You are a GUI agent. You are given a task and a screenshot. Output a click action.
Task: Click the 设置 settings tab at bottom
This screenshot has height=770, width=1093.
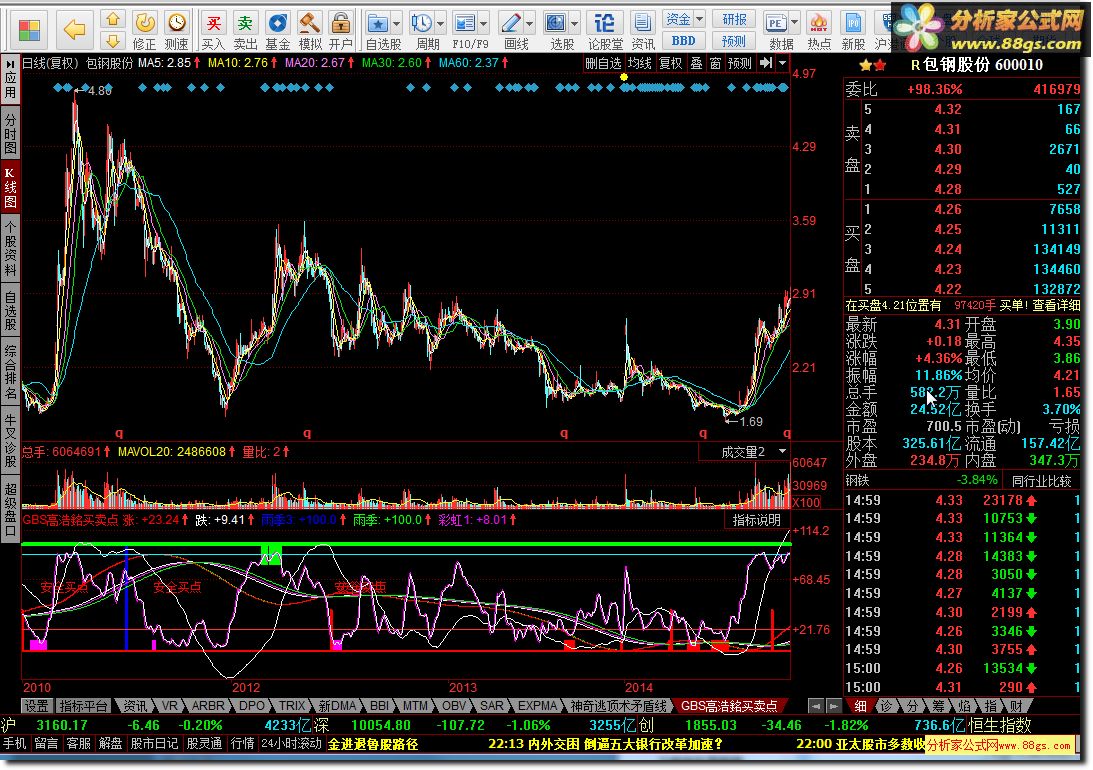pos(36,706)
